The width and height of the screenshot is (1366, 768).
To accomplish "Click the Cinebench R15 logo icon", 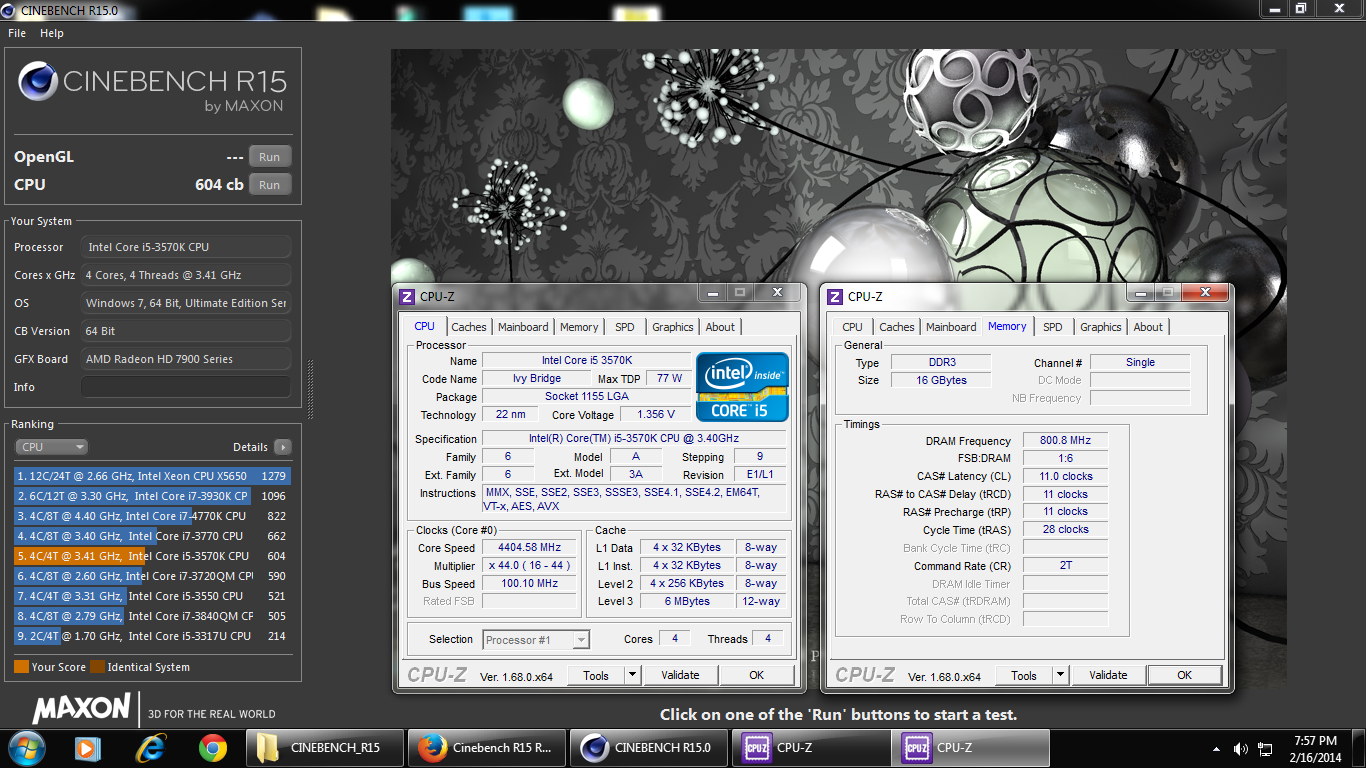I will [38, 82].
